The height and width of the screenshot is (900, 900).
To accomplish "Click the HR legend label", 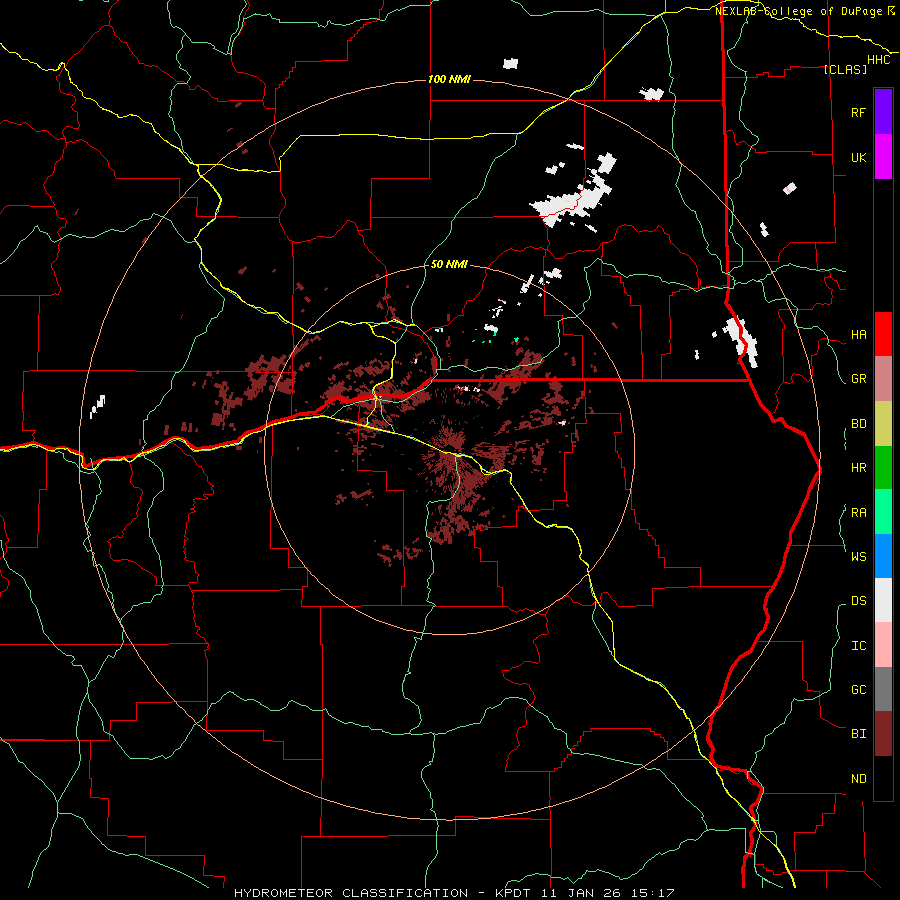I will tap(858, 468).
